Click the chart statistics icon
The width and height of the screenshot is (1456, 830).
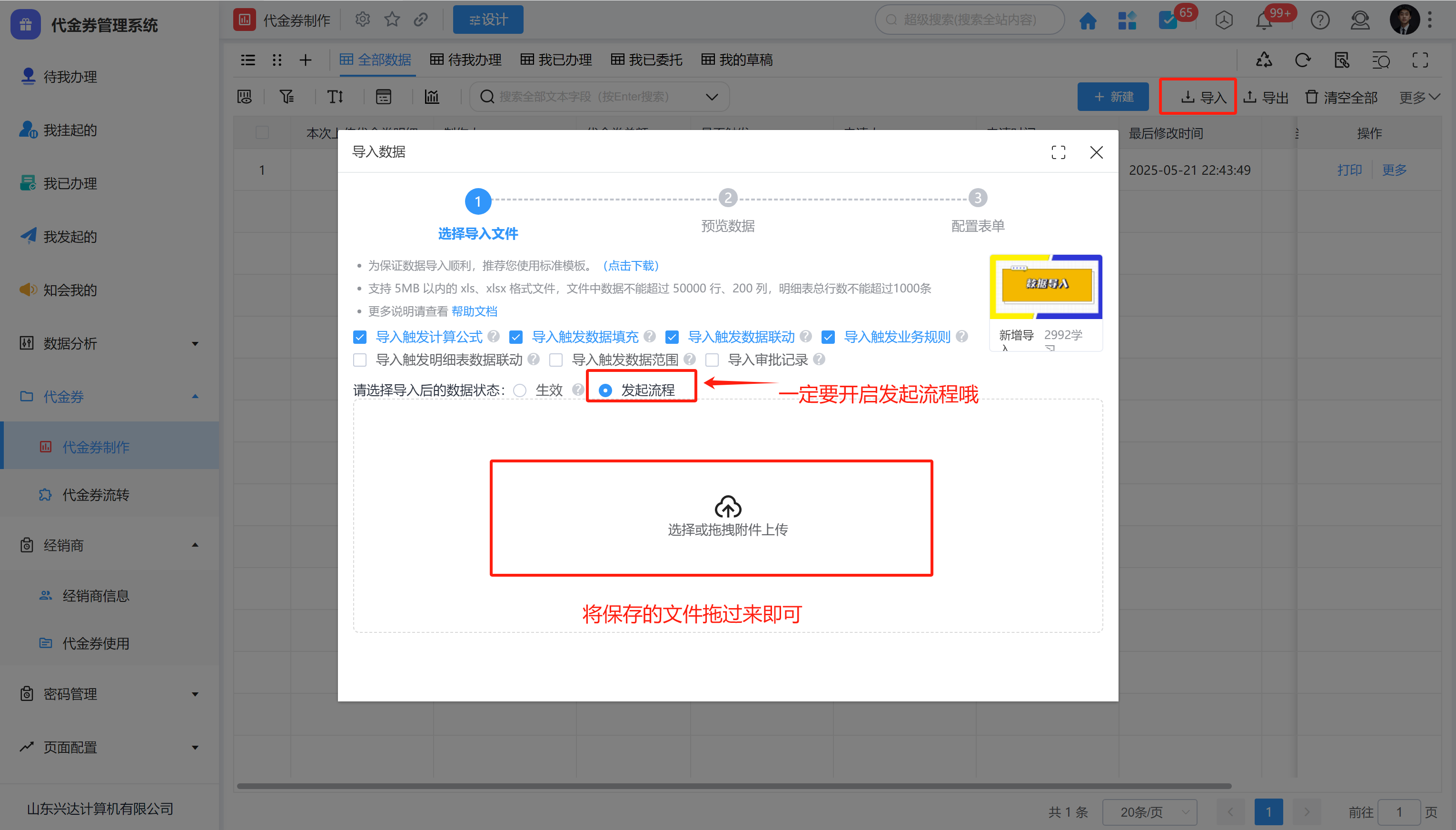coord(432,96)
